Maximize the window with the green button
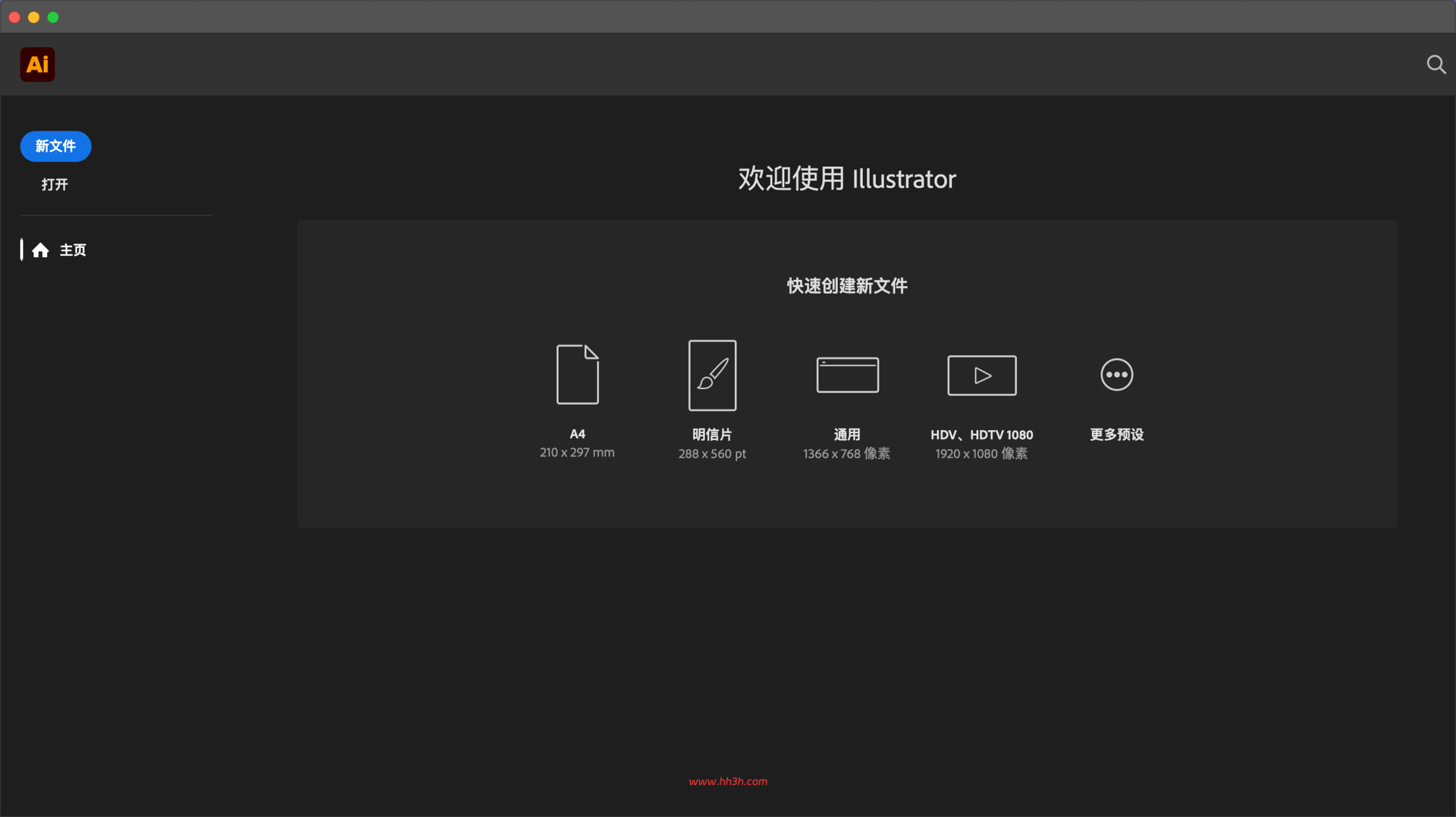 point(53,17)
